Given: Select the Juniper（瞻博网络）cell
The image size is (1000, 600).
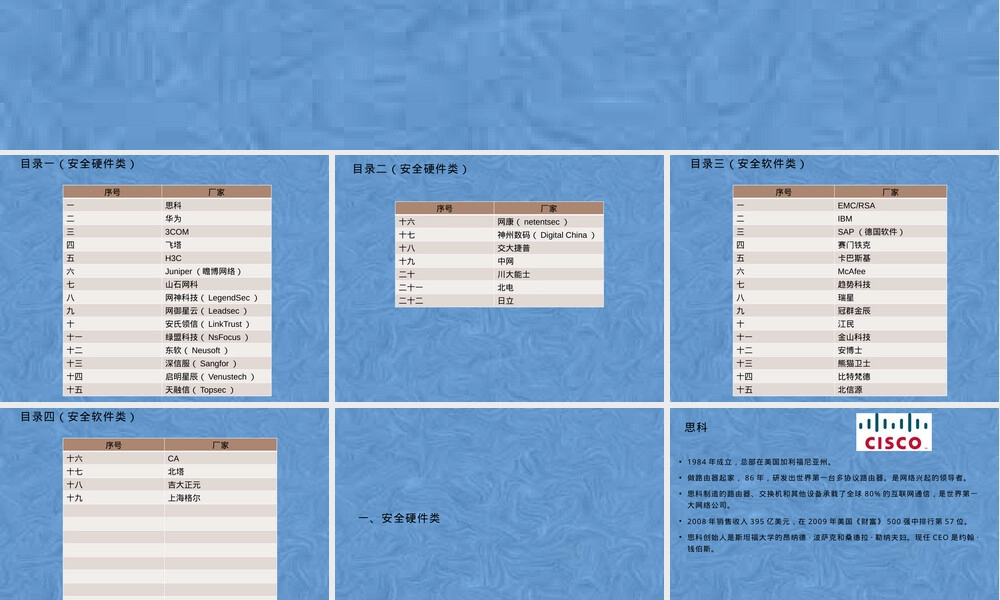Looking at the screenshot, I should coord(216,271).
